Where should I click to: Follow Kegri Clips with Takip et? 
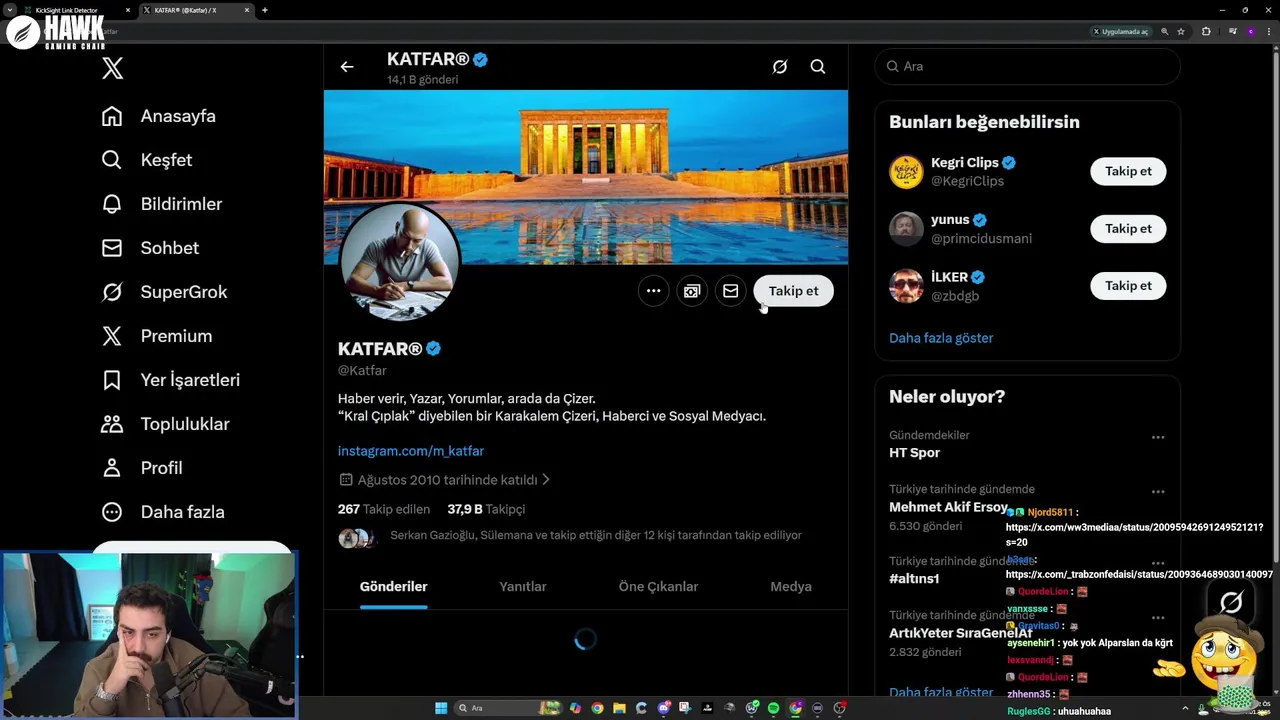pyautogui.click(x=1128, y=171)
